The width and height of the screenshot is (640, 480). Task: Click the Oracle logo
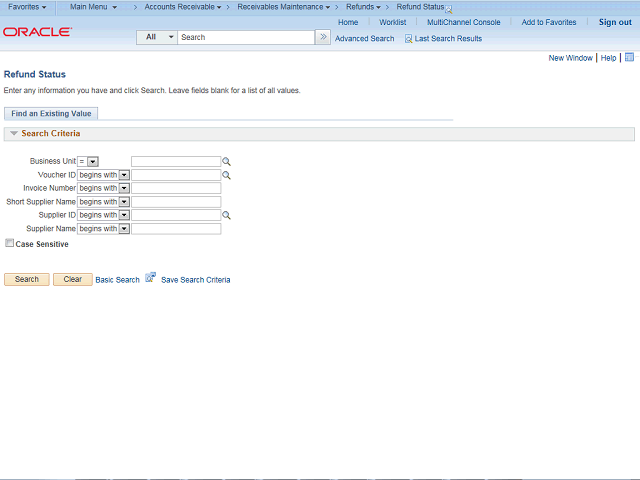38,32
